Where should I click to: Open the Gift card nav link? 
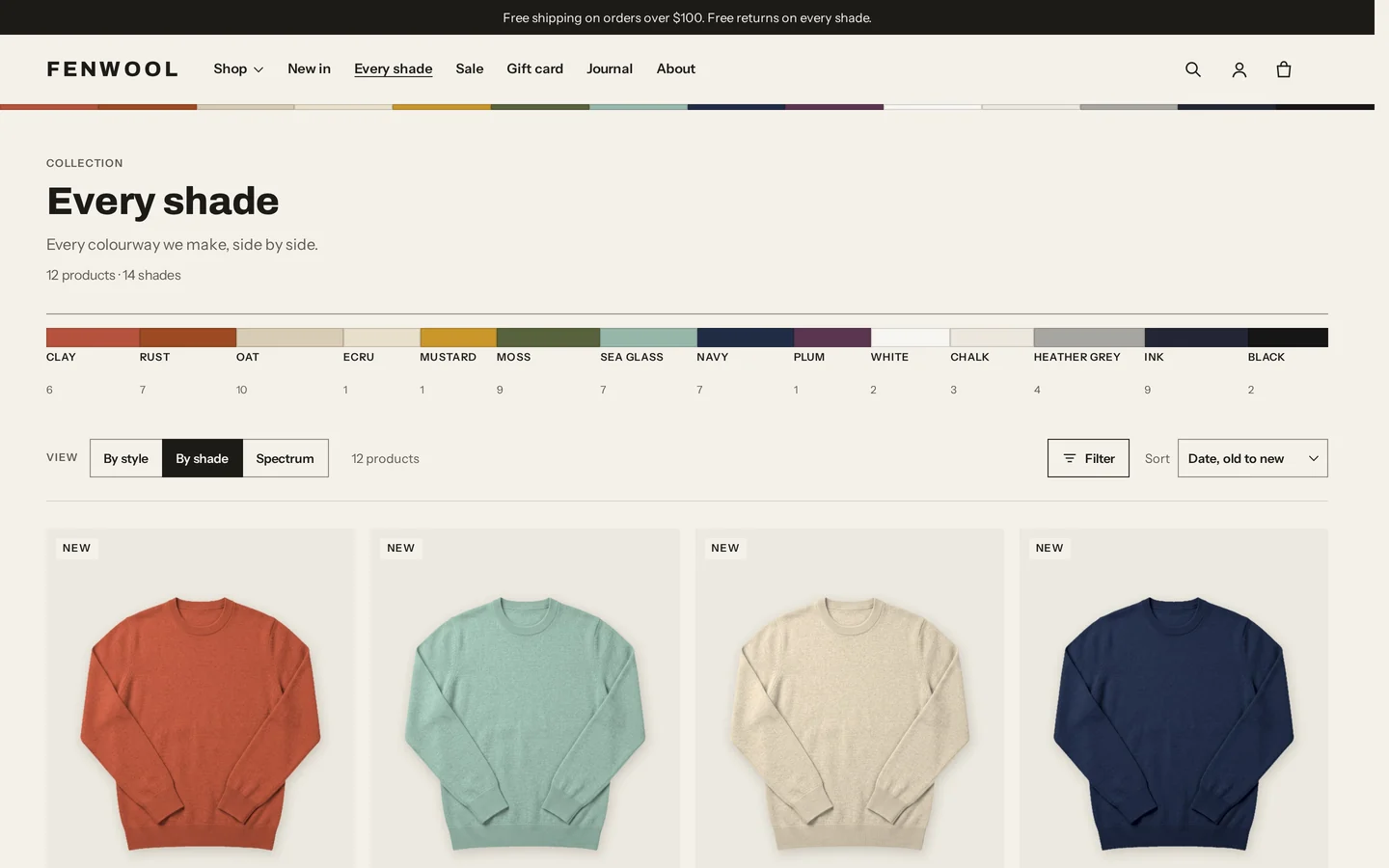pyautogui.click(x=535, y=69)
